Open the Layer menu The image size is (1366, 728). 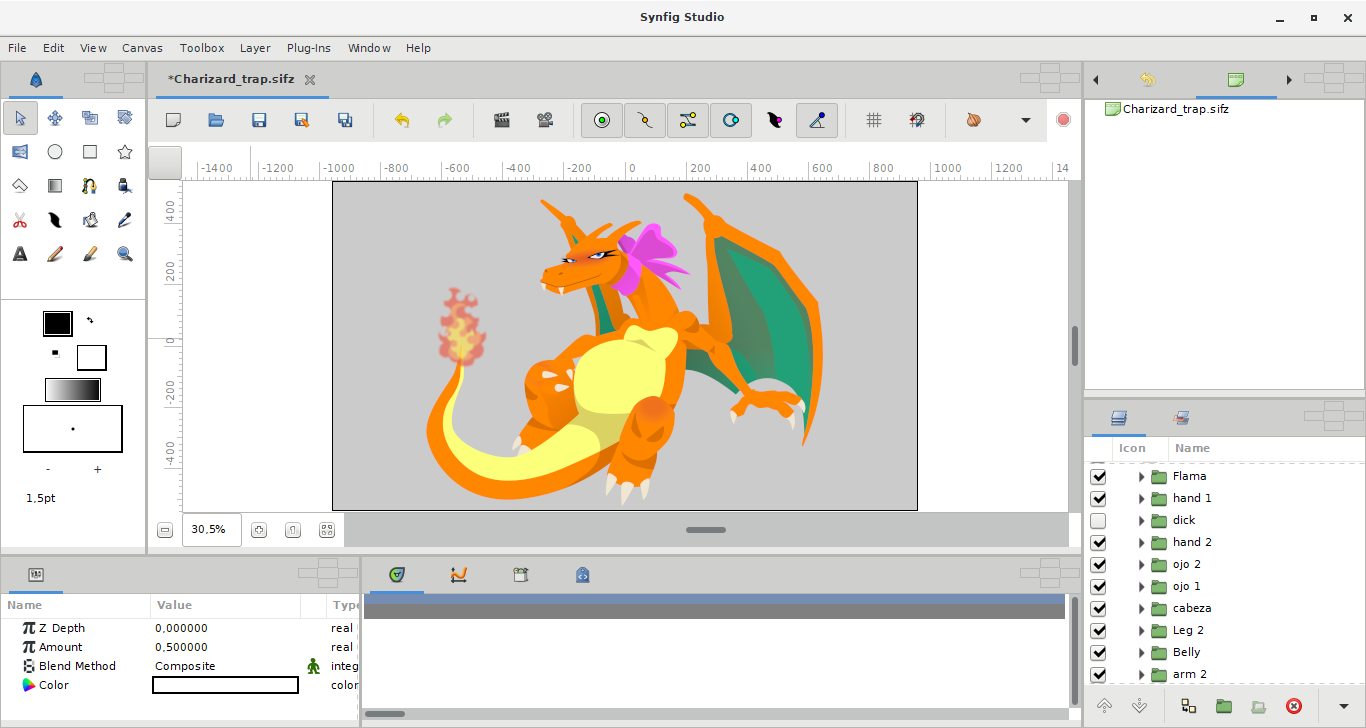point(255,48)
